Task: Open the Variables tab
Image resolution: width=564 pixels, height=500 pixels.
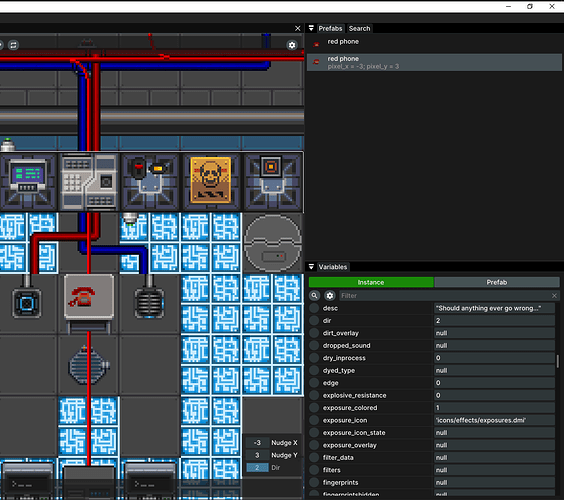Action: point(333,267)
